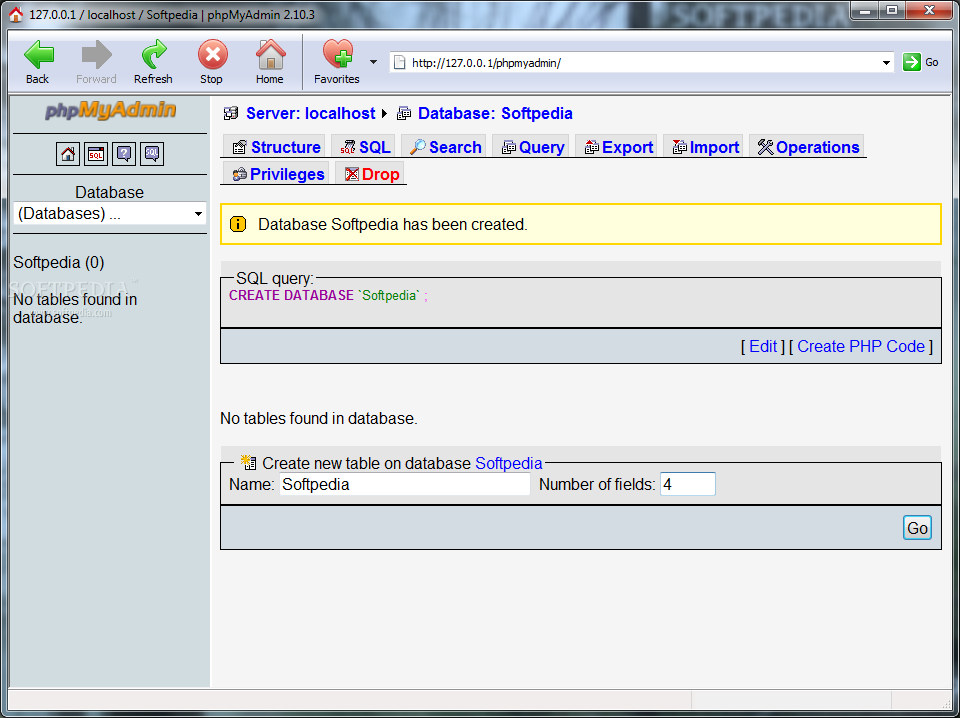The image size is (960, 718).
Task: Open the phpMyAdmin documentation help icon
Action: pos(124,154)
